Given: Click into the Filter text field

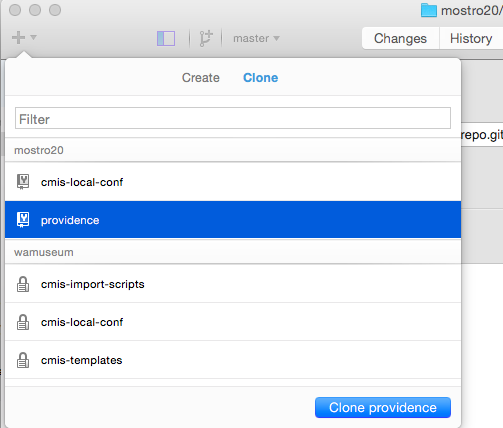Looking at the screenshot, I should click(x=233, y=118).
